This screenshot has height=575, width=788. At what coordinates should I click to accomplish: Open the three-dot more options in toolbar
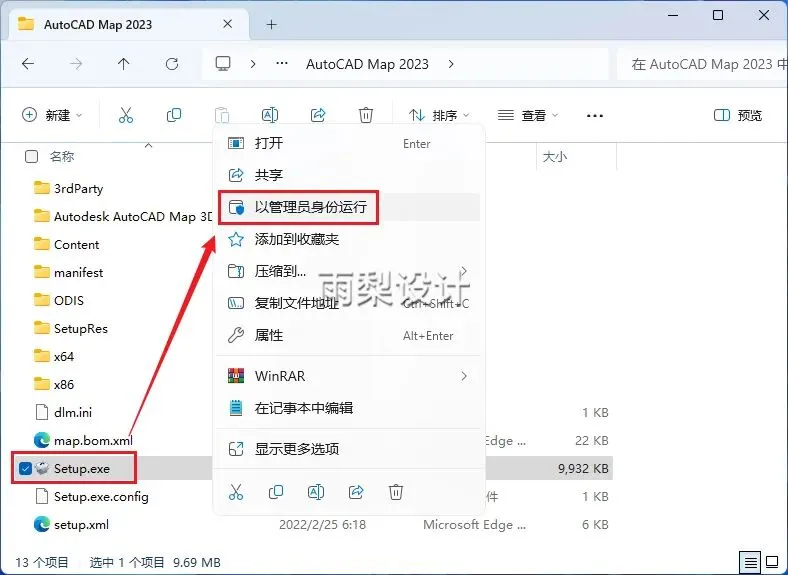click(x=595, y=115)
